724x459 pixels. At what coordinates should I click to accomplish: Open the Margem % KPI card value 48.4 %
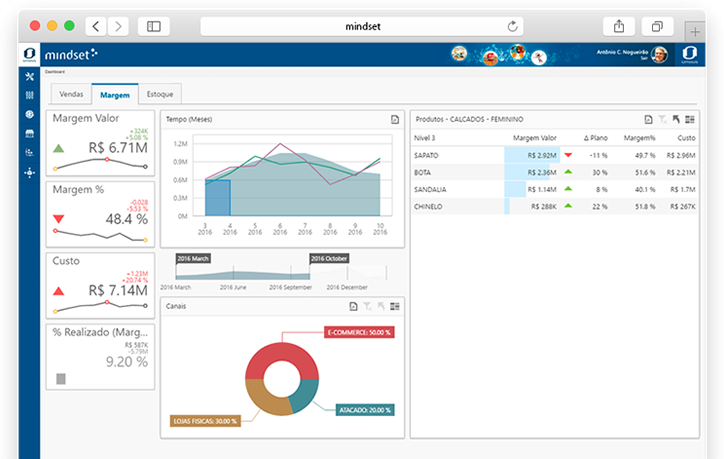click(127, 219)
